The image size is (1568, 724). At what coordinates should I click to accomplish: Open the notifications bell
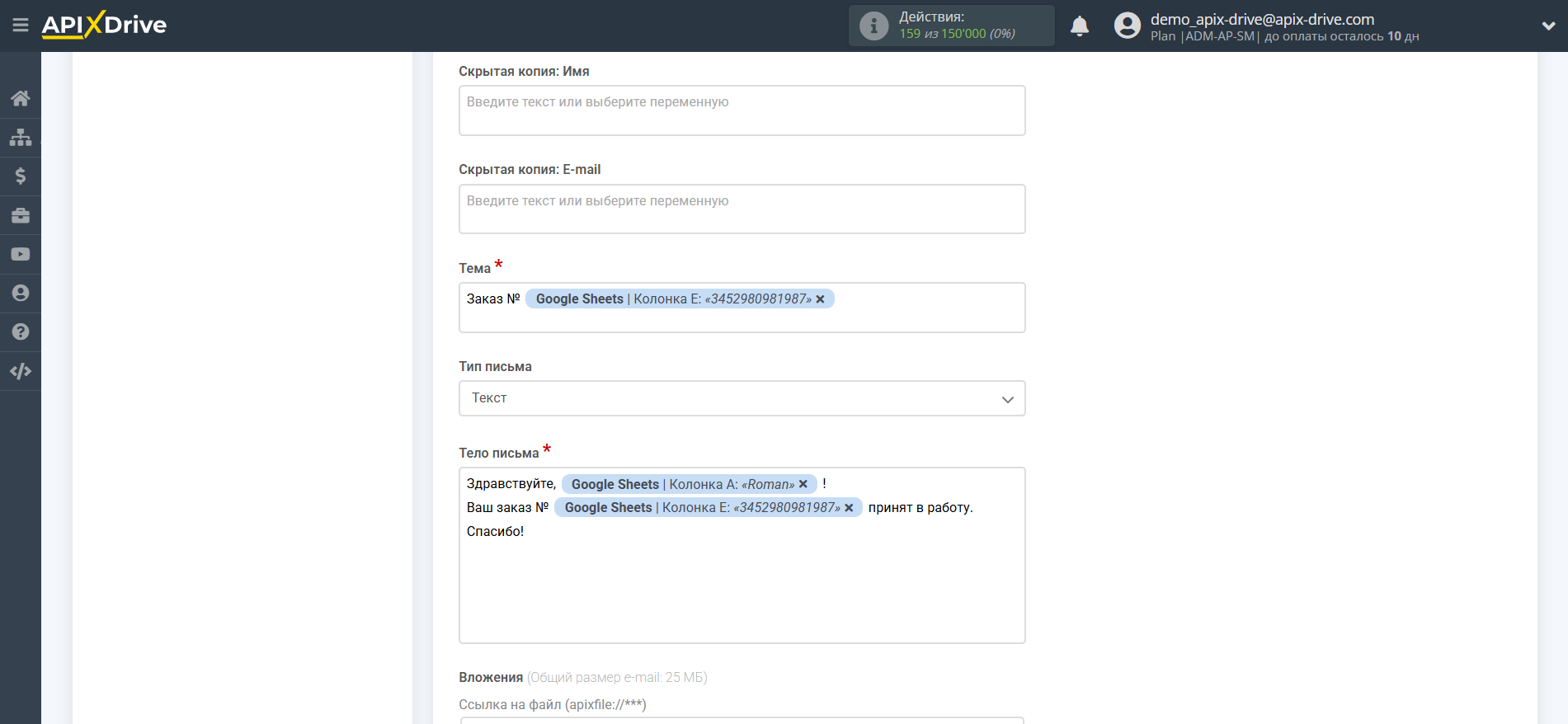tap(1080, 26)
